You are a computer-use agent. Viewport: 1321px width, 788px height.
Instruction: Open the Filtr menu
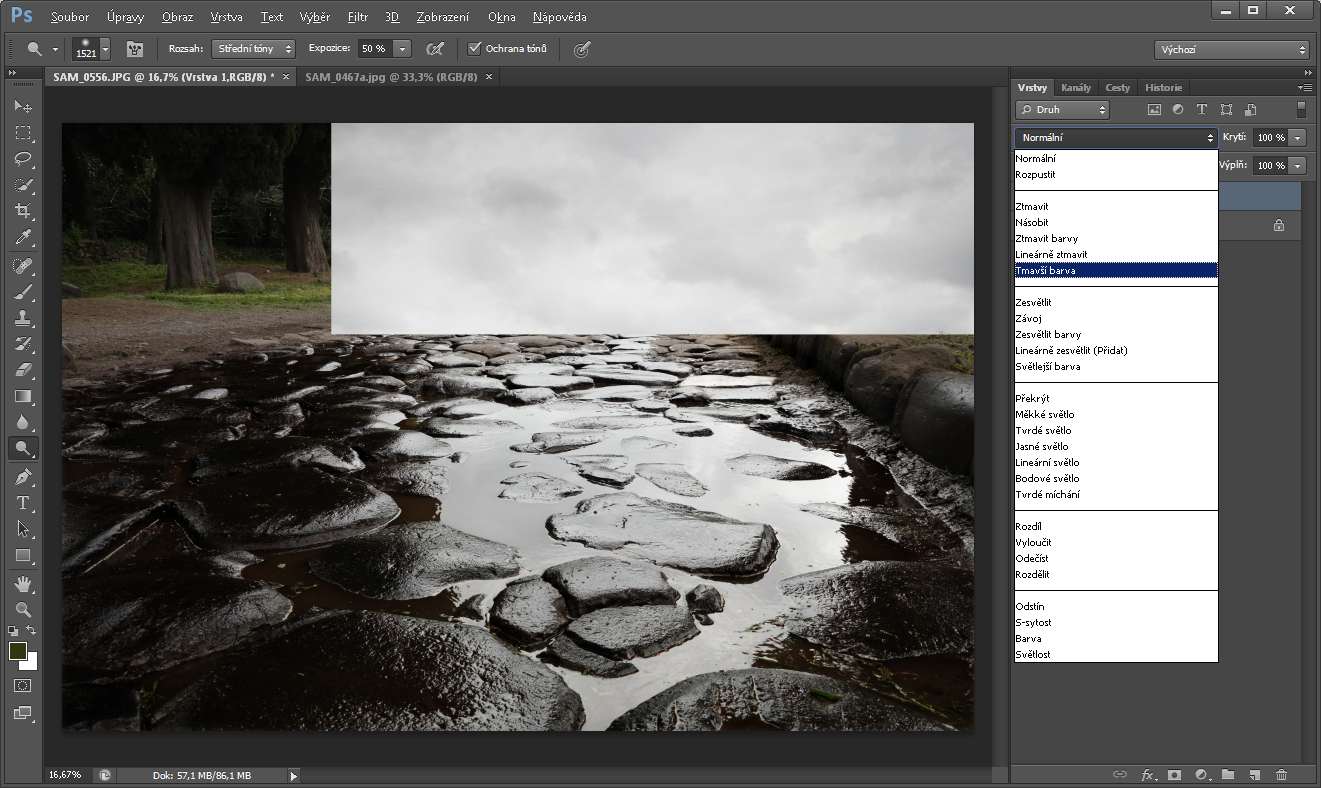tap(357, 17)
